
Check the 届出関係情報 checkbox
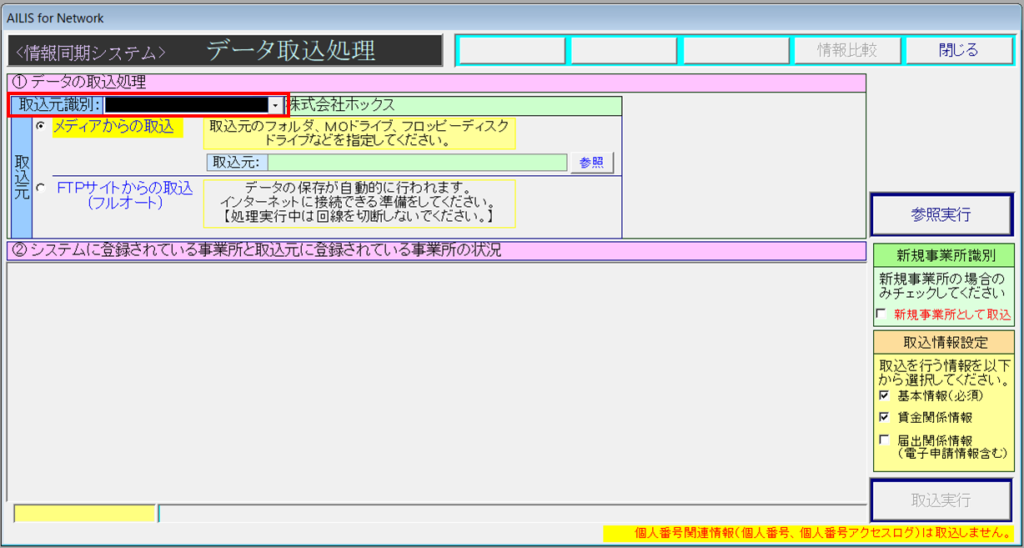[881, 439]
